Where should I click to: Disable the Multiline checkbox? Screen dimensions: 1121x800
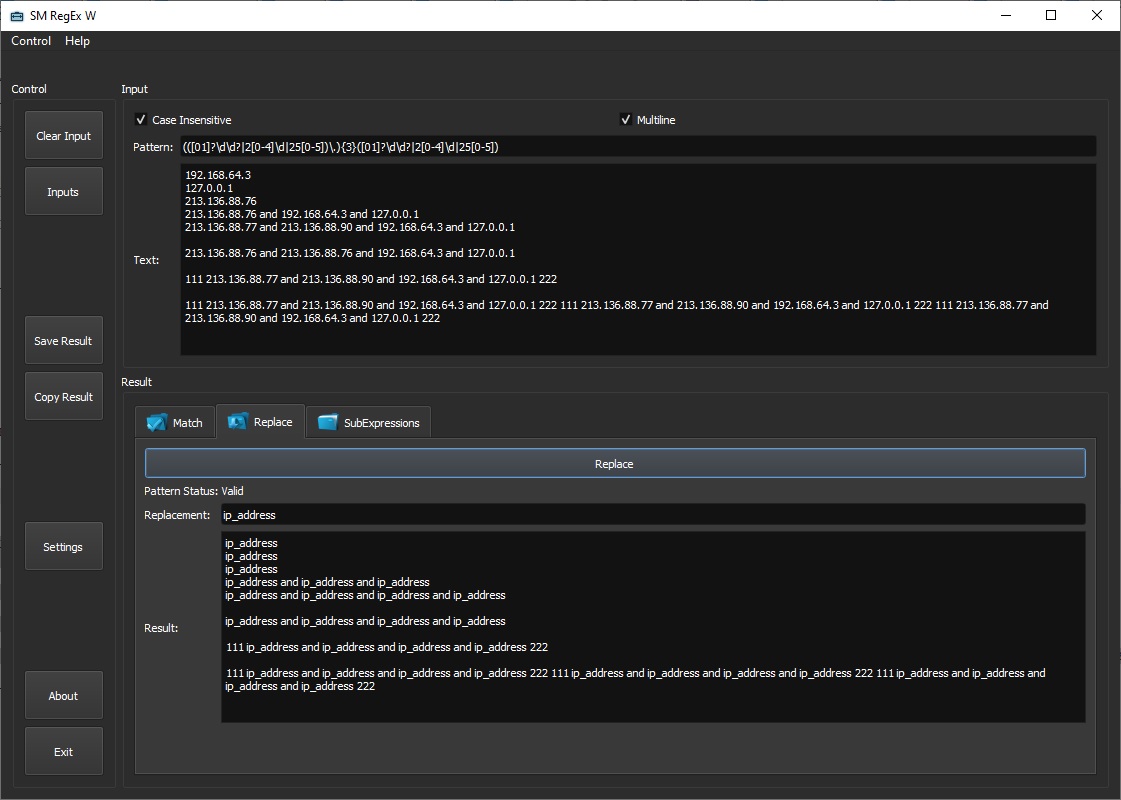pyautogui.click(x=626, y=119)
